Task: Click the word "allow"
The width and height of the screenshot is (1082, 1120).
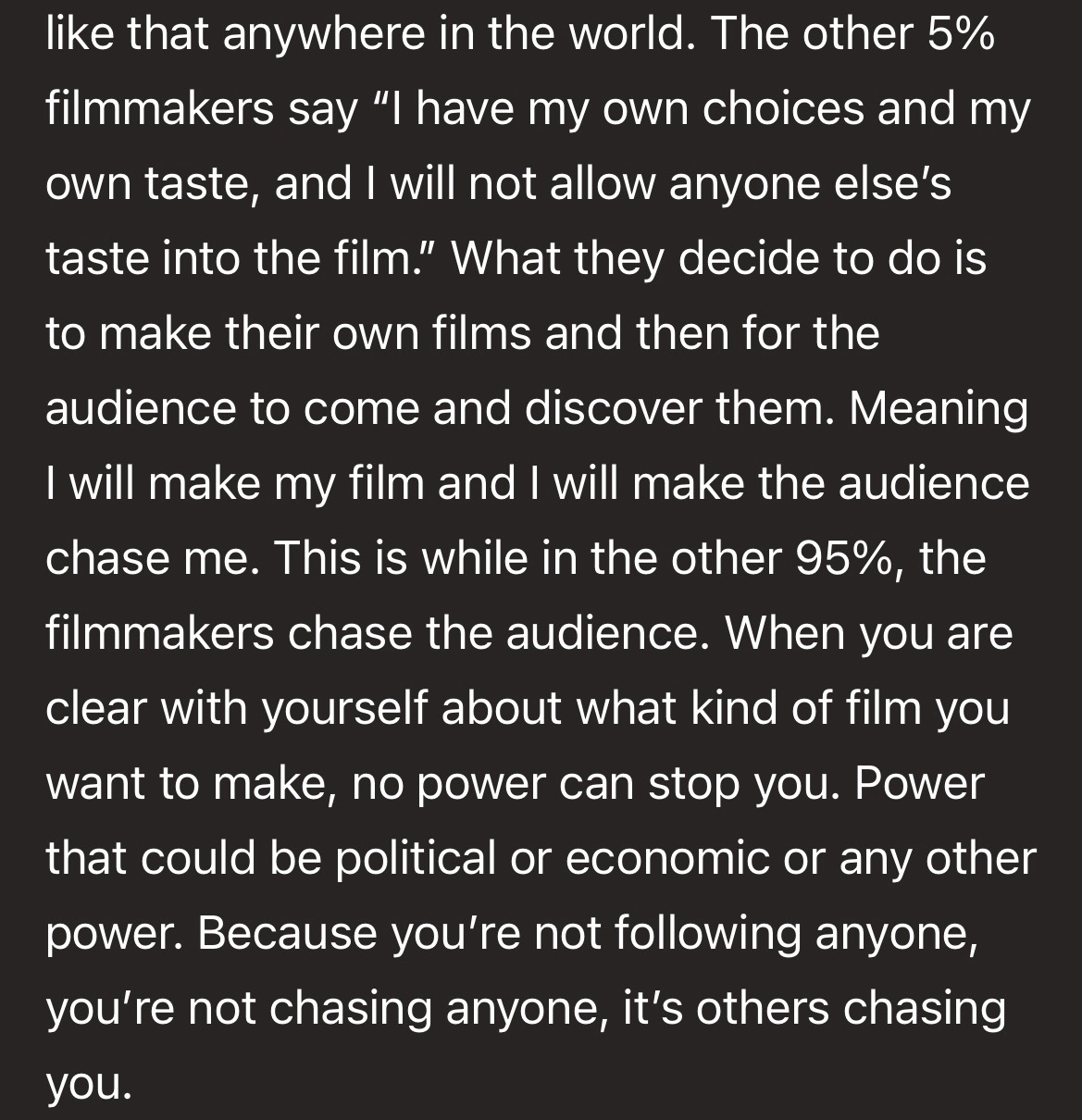Action: click(x=605, y=184)
